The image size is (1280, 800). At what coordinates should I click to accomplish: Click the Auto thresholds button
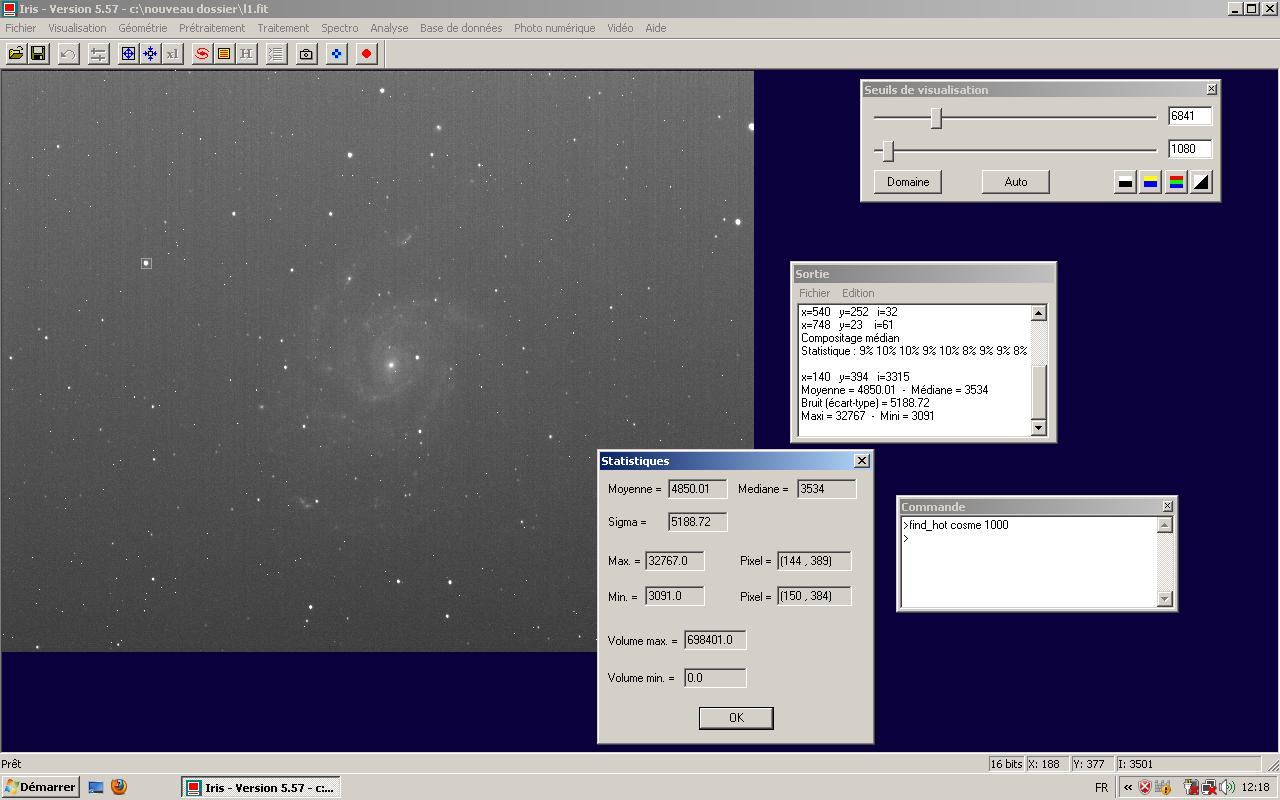coord(1015,181)
